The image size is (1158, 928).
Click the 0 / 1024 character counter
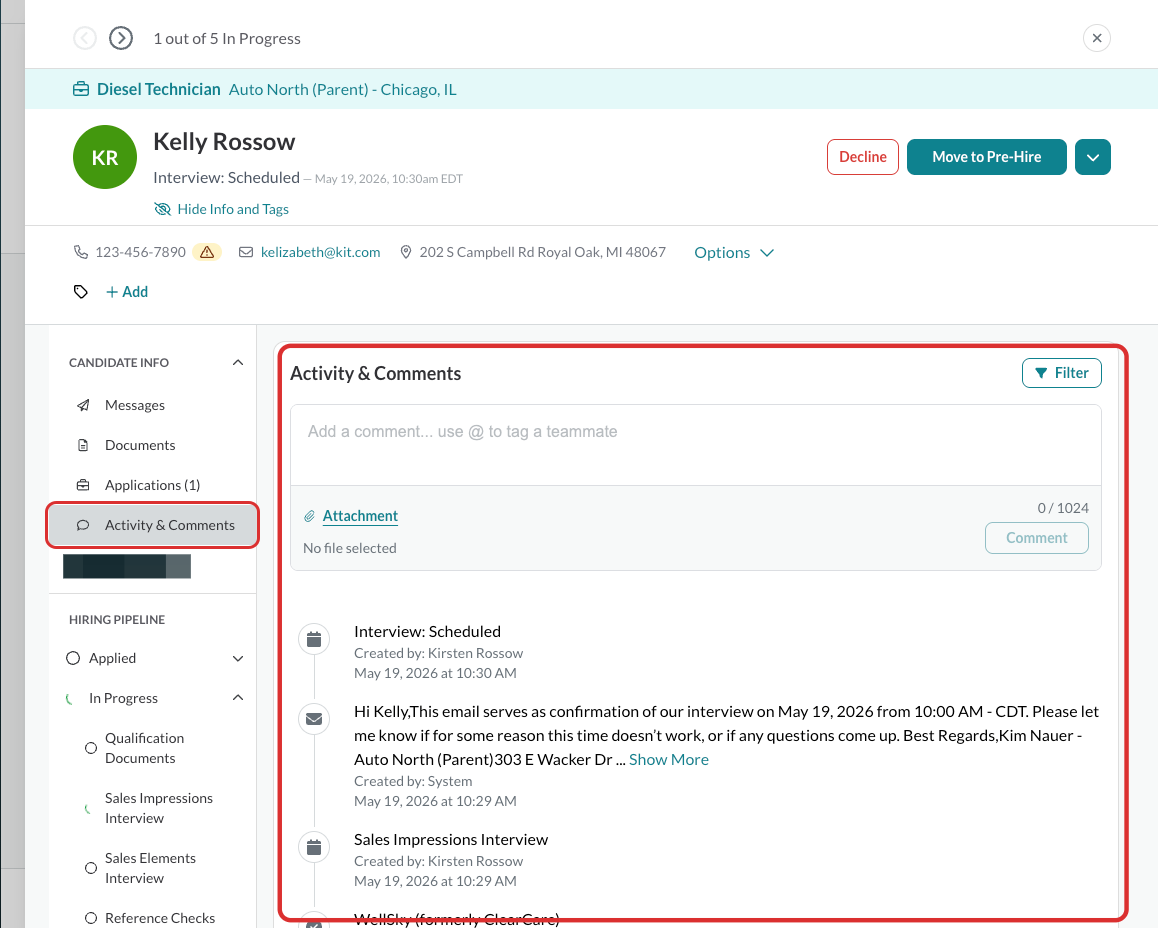point(1063,508)
